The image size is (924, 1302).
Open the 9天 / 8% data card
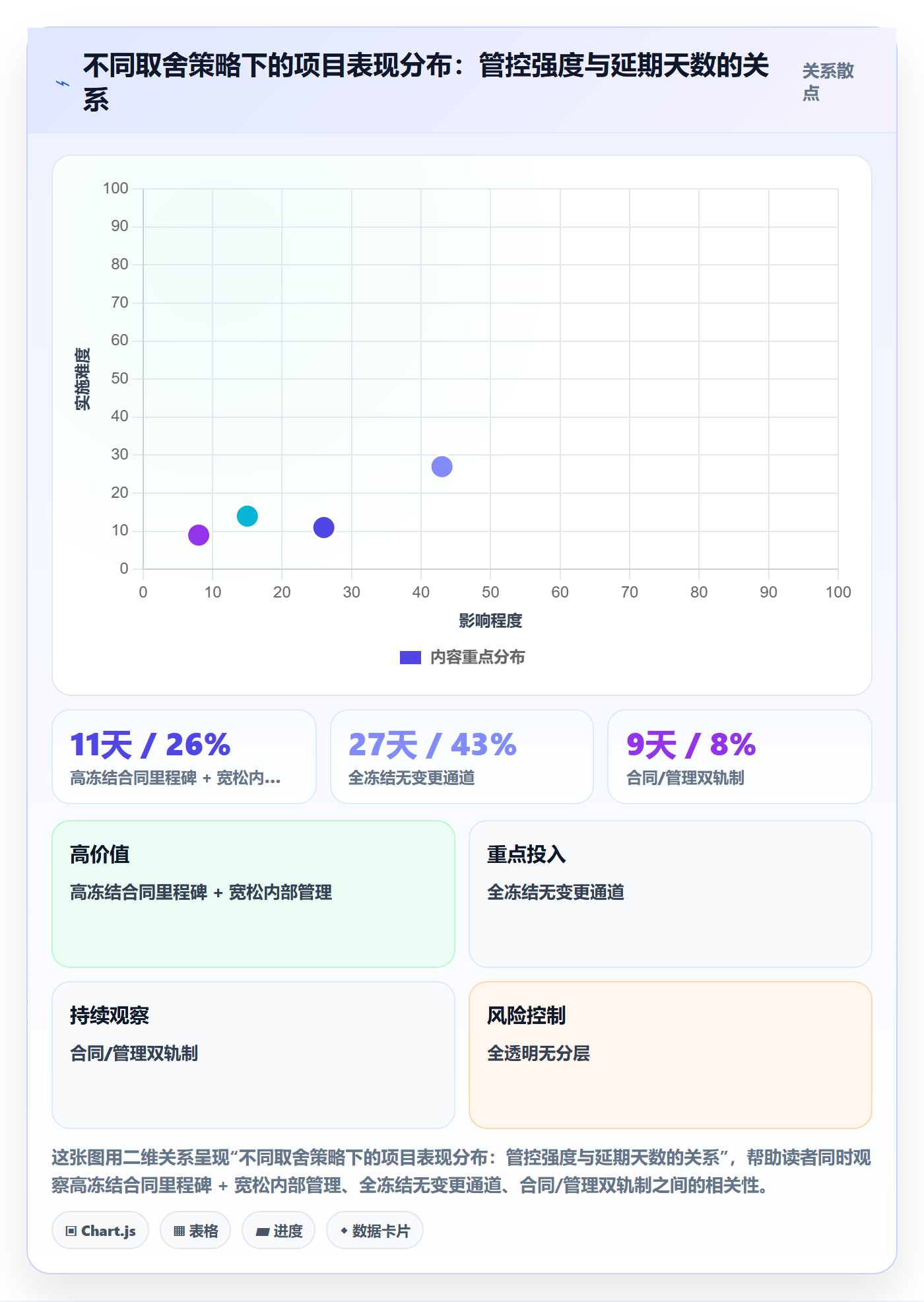pyautogui.click(x=740, y=757)
